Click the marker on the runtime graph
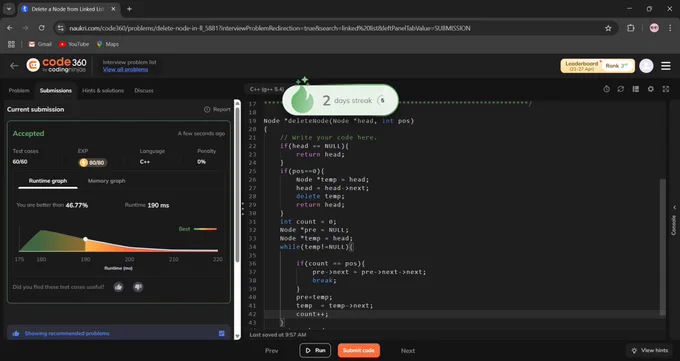Image resolution: width=680 pixels, height=361 pixels. click(x=85, y=239)
